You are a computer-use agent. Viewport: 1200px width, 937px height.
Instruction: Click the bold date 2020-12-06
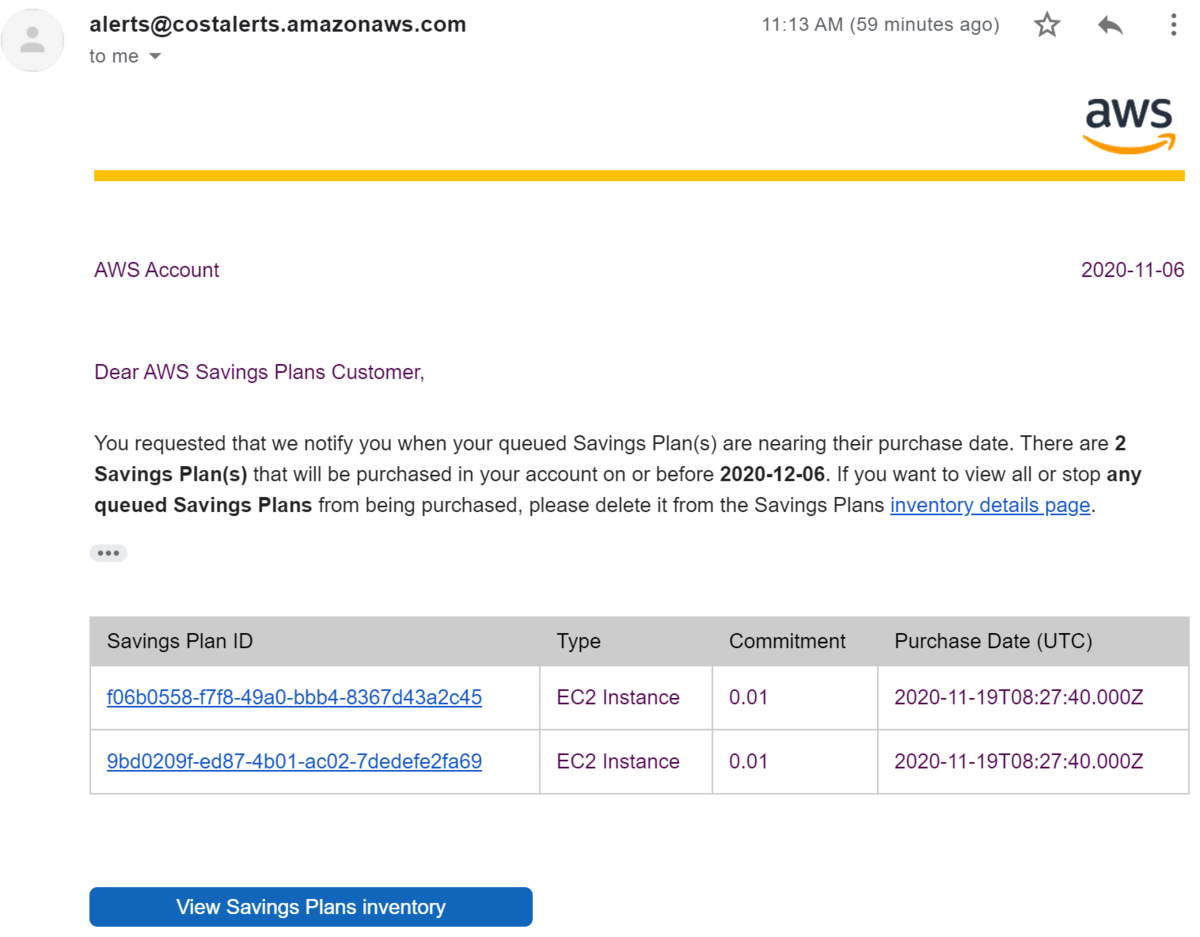(772, 474)
